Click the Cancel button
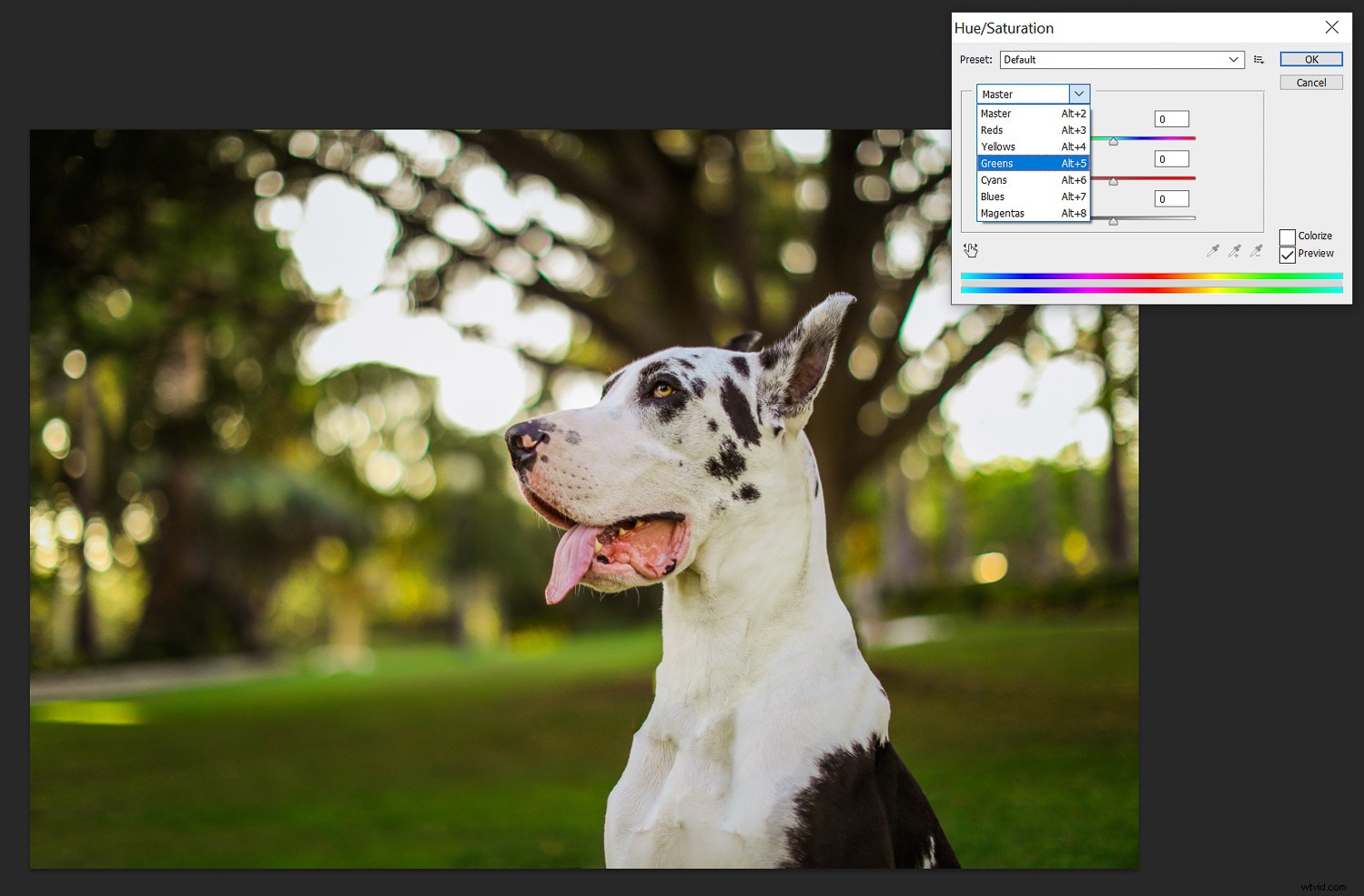The width and height of the screenshot is (1364, 896). click(x=1310, y=82)
